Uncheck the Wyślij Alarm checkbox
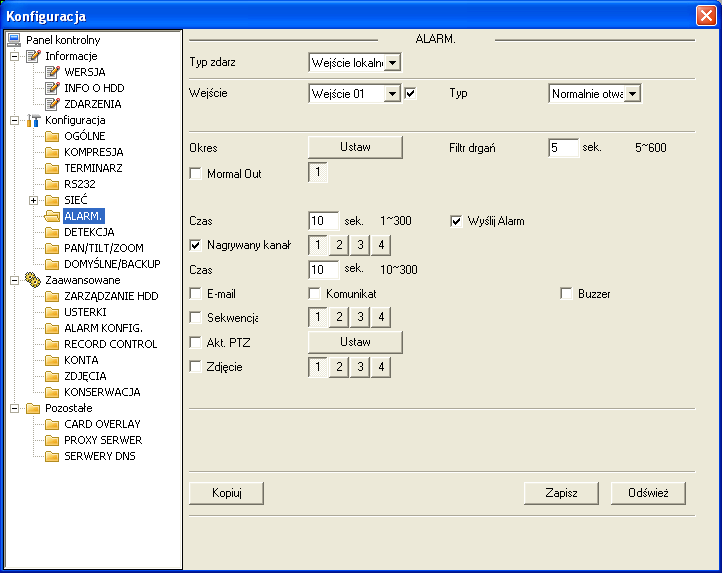Screen dimensions: 722x573 pyautogui.click(x=456, y=221)
